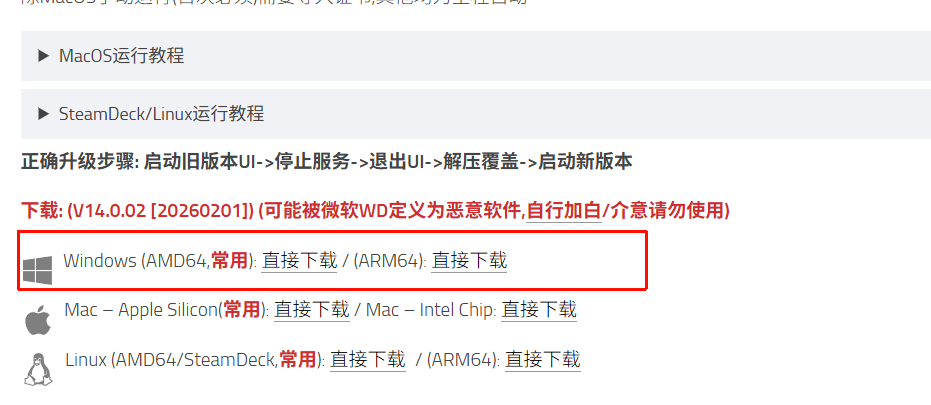931x405 pixels.
Task: Open the SteamDeck/Linux运行教程 section title
Action: (x=162, y=113)
